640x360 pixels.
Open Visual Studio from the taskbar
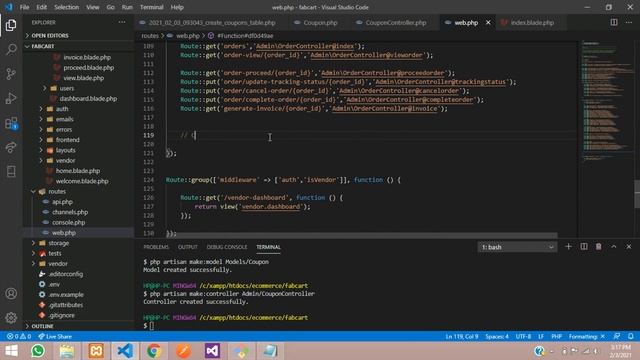(212, 351)
